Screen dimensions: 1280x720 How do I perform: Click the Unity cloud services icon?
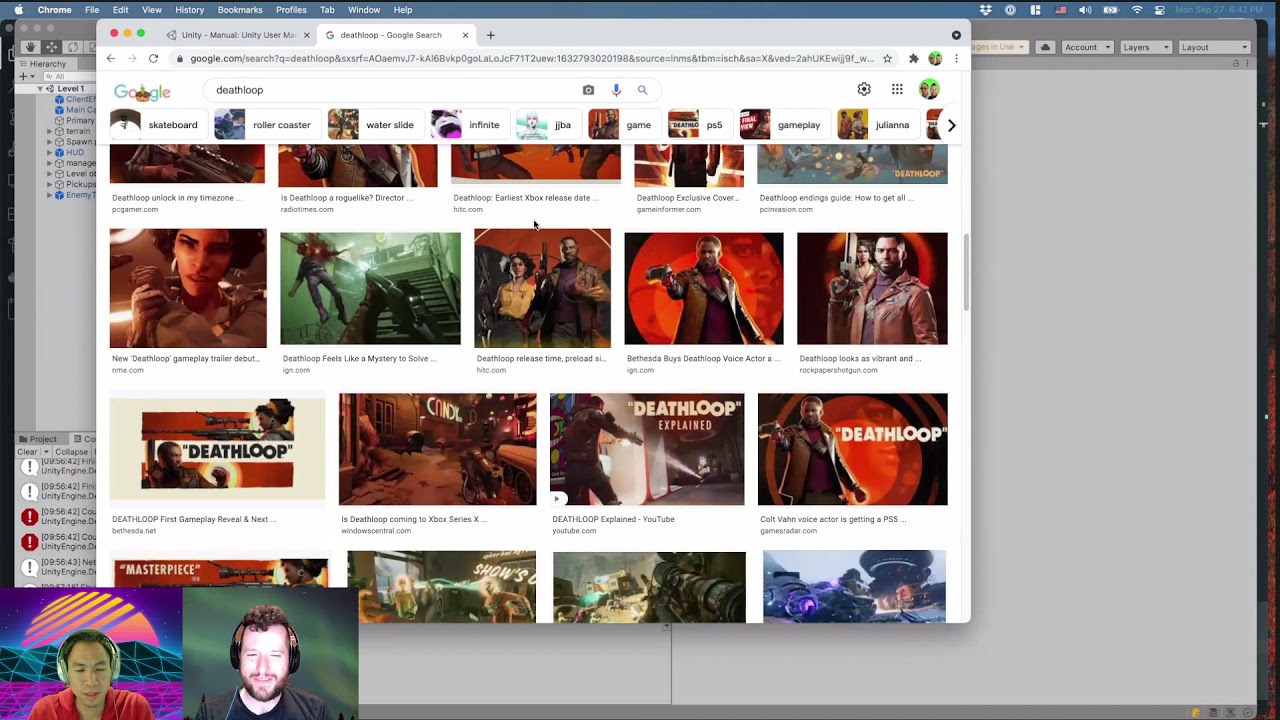pos(1045,47)
